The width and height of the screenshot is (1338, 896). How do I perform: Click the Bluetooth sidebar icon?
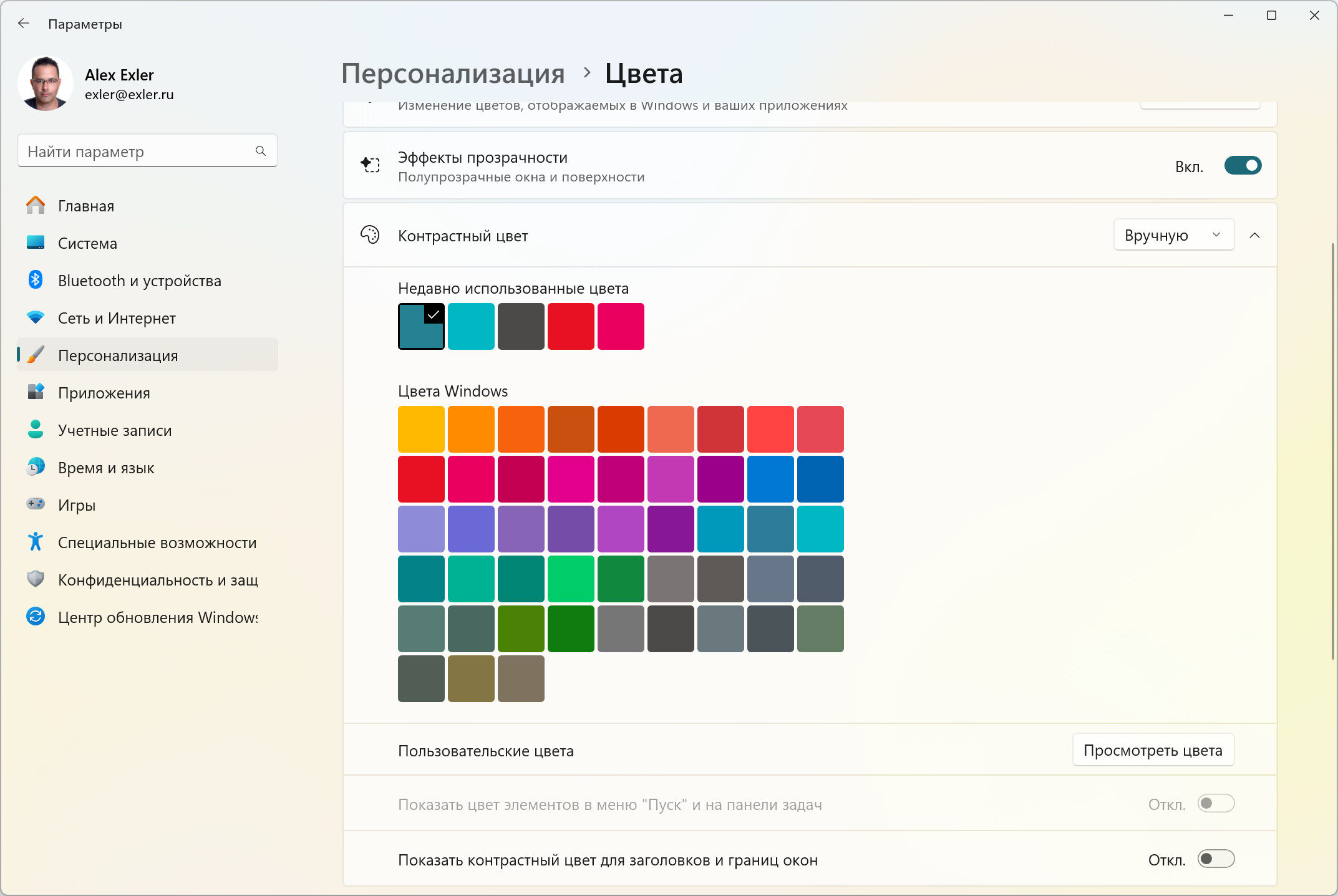[x=36, y=280]
